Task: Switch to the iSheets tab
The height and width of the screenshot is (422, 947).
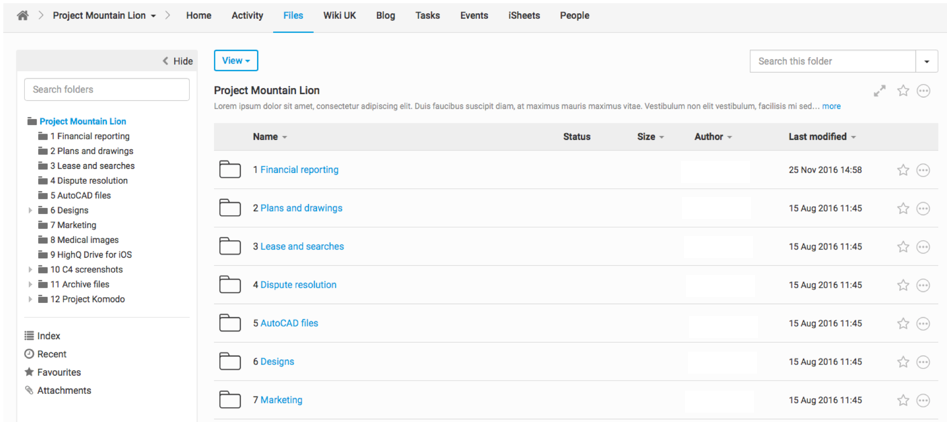Action: (x=524, y=16)
